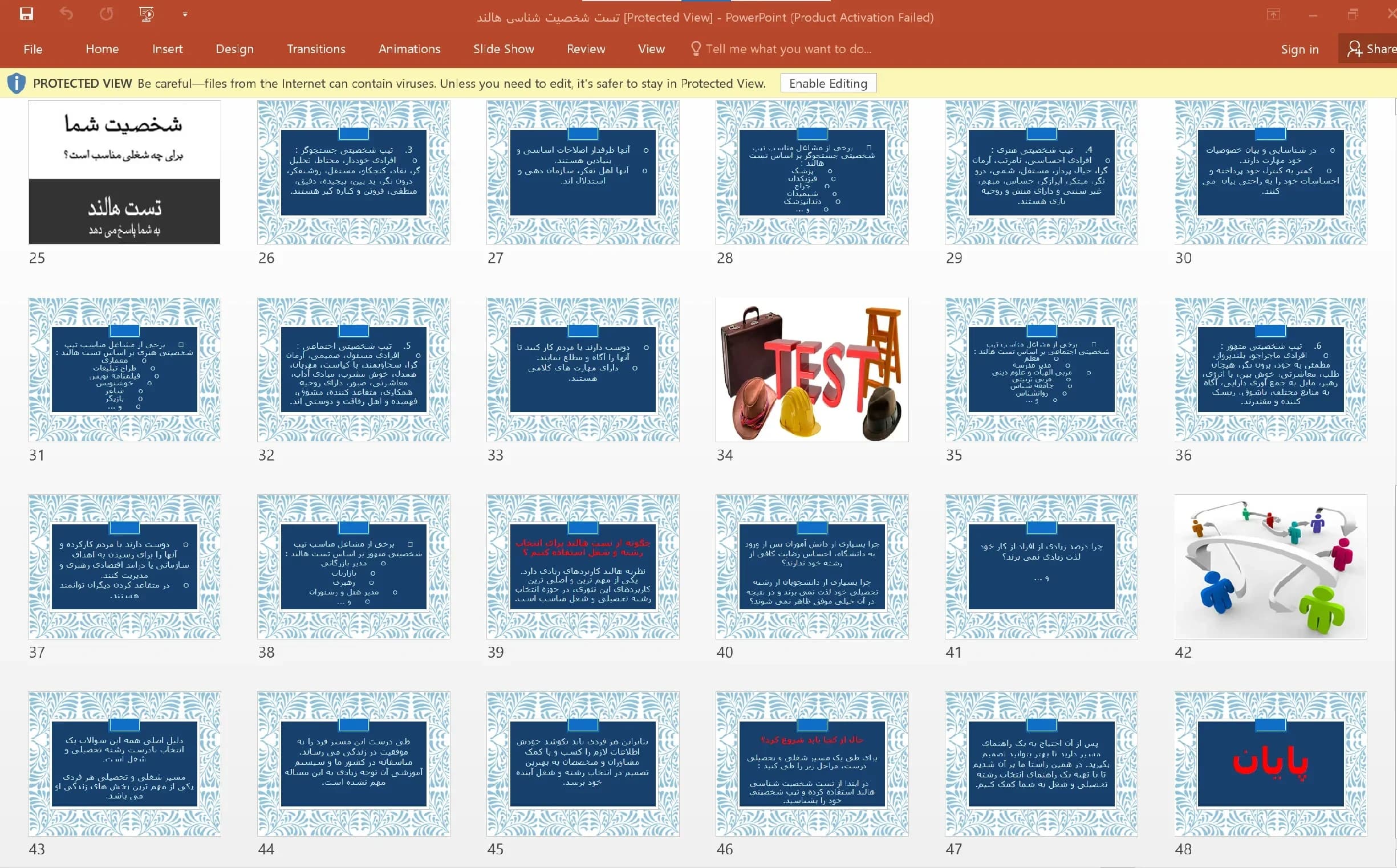Click the Share person icon
1397x868 pixels.
[1354, 49]
